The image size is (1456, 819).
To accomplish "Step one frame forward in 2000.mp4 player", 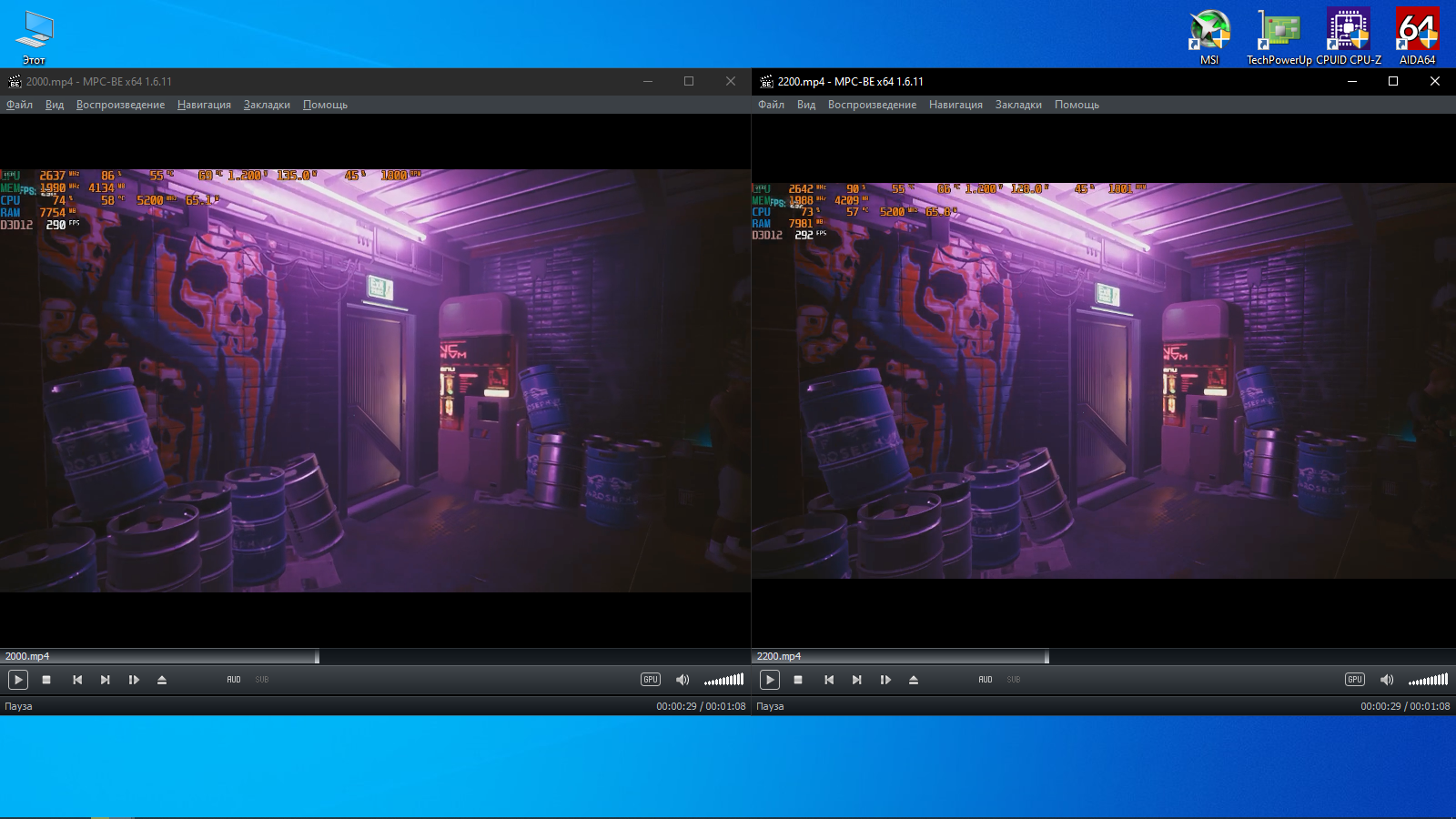I will [134, 680].
